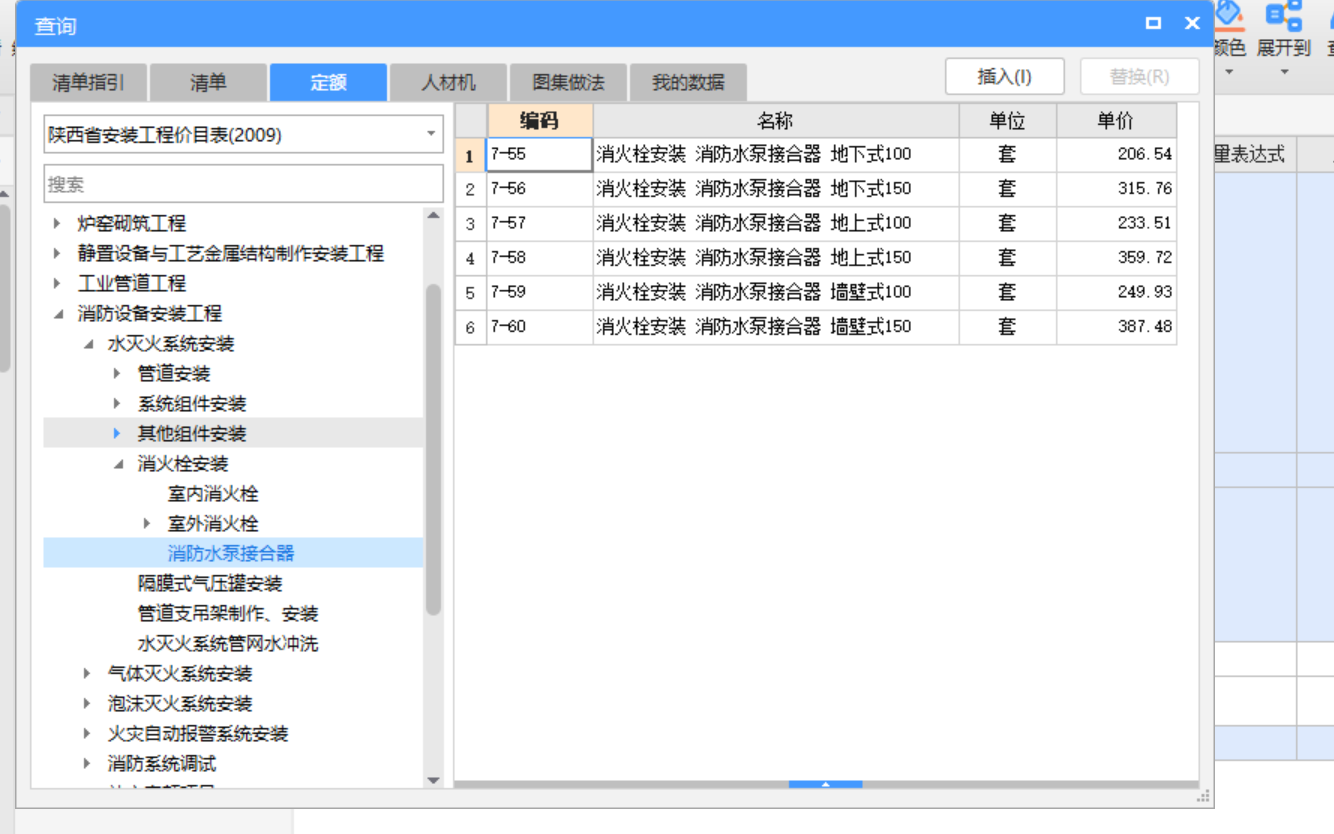This screenshot has width=1334, height=834.
Task: Collapse the 消防设备安装工程 tree node
Action: [57, 313]
